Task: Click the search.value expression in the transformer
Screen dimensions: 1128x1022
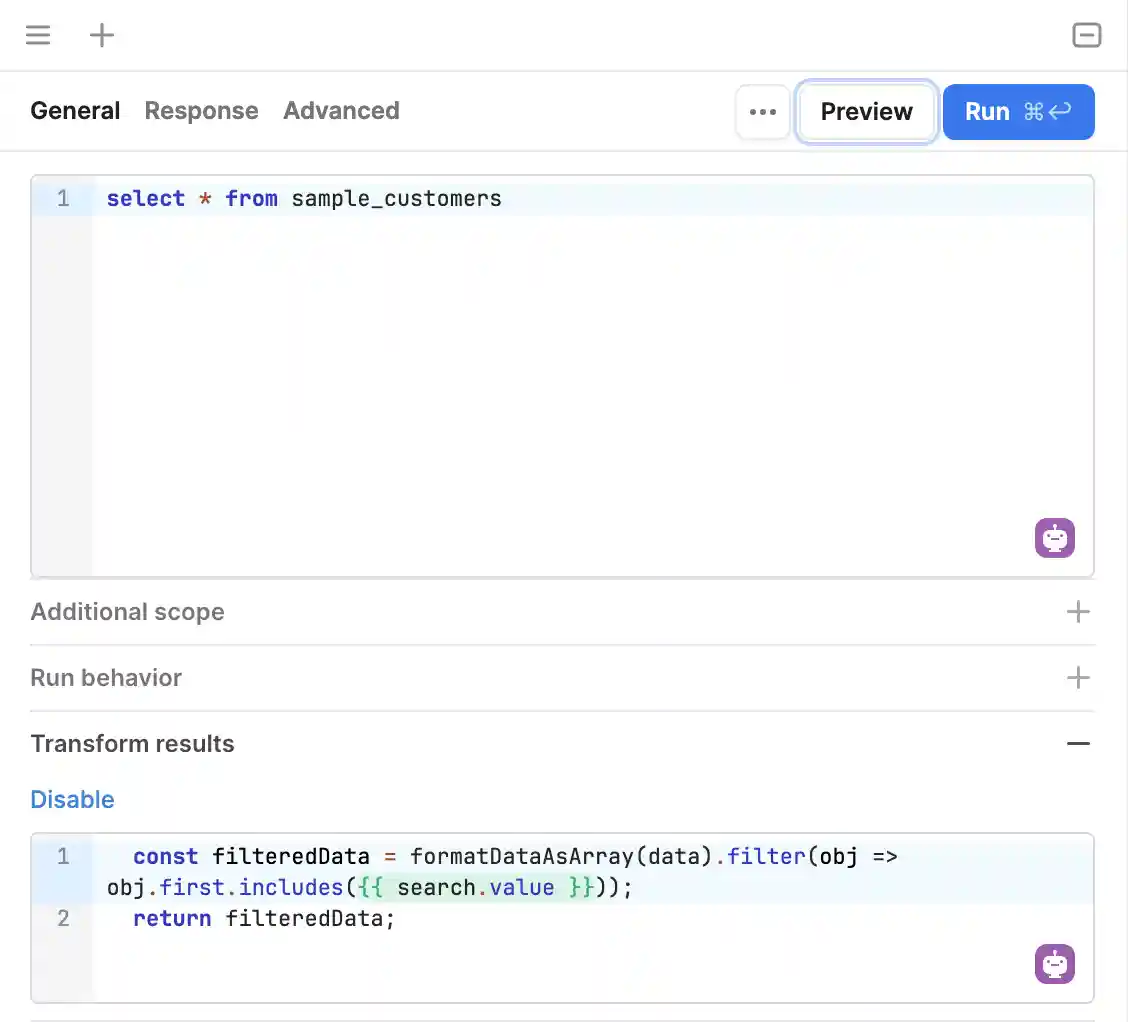Action: [x=475, y=888]
